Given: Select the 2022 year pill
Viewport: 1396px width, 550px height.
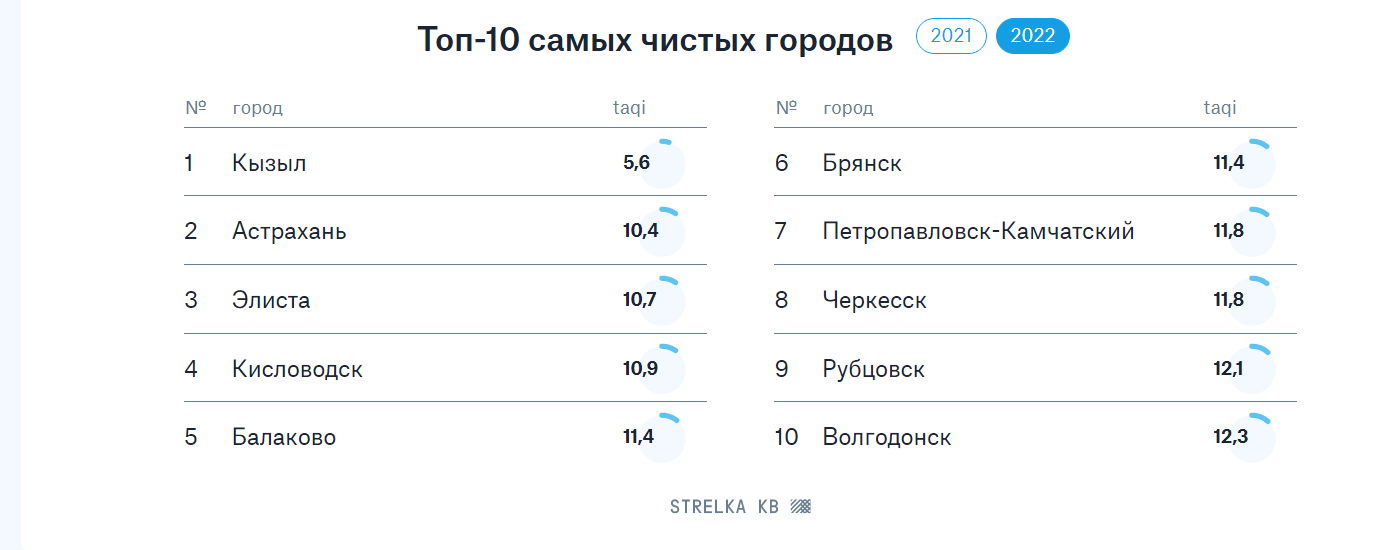Looking at the screenshot, I should 1033,36.
